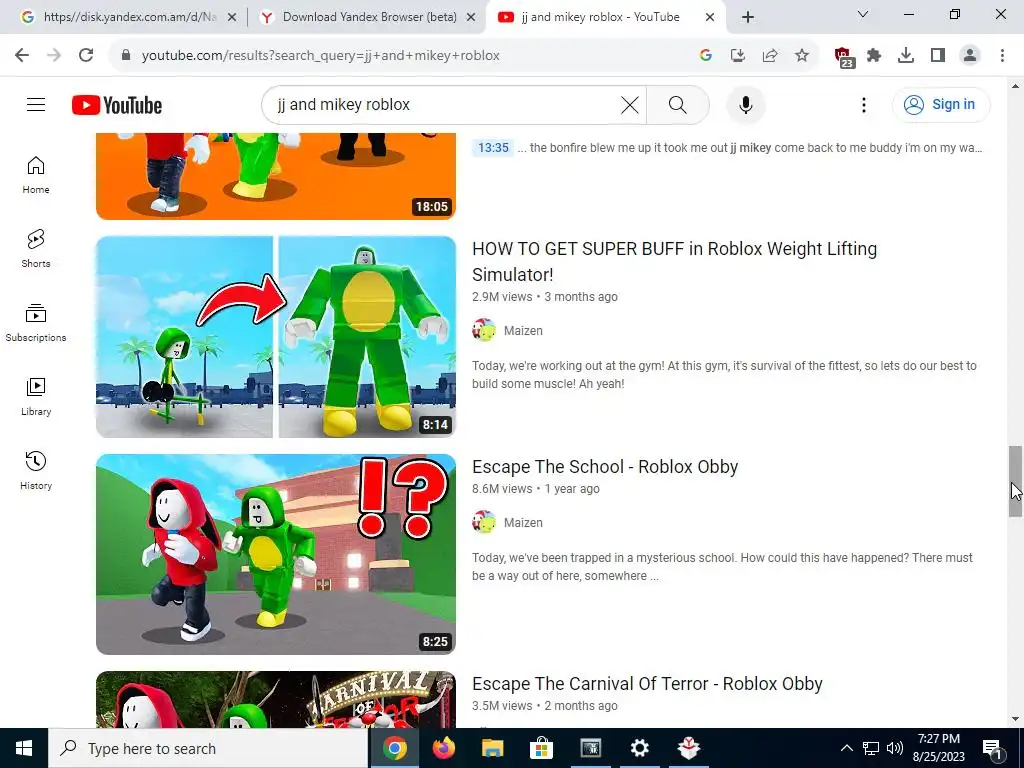Open Escape The School - Roblox Obby title
Screen dimensions: 1024x768
click(x=605, y=467)
